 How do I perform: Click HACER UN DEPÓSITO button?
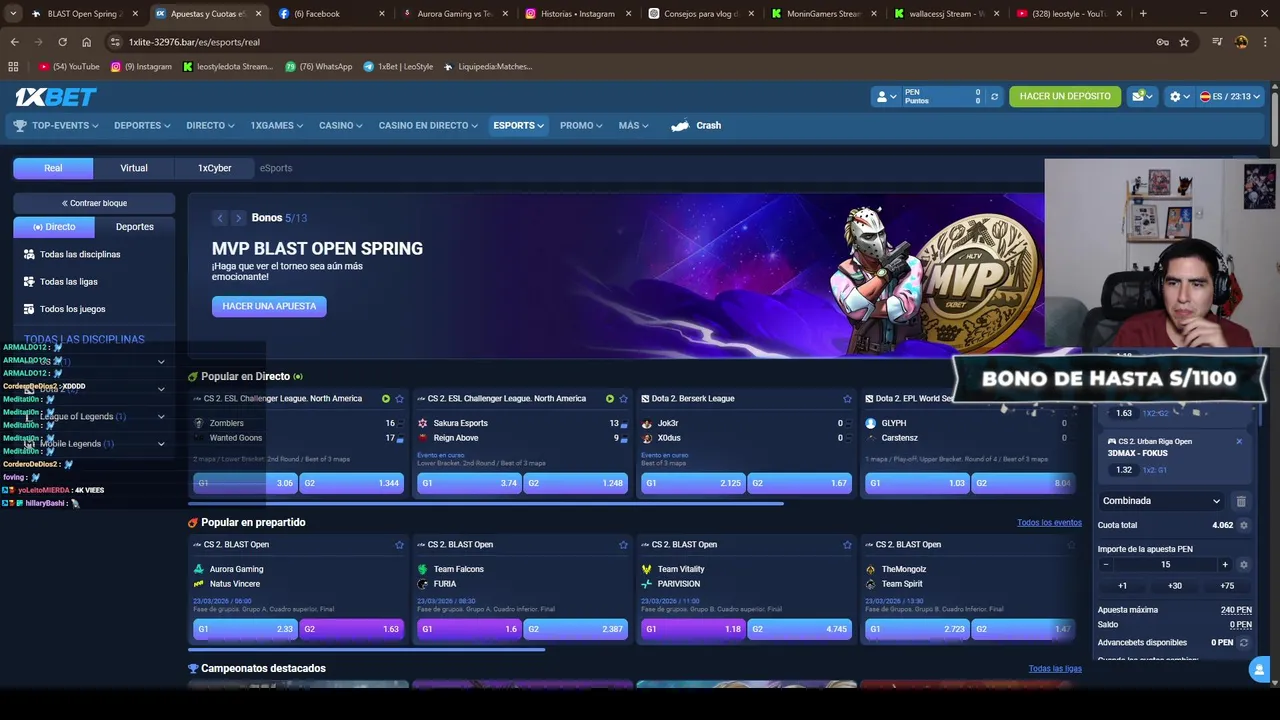coord(1065,97)
